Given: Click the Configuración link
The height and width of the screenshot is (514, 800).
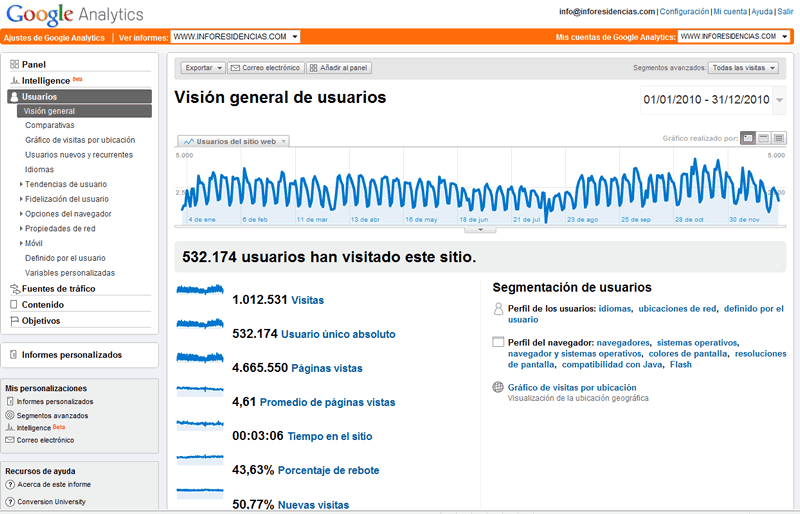Looking at the screenshot, I should click(x=684, y=11).
